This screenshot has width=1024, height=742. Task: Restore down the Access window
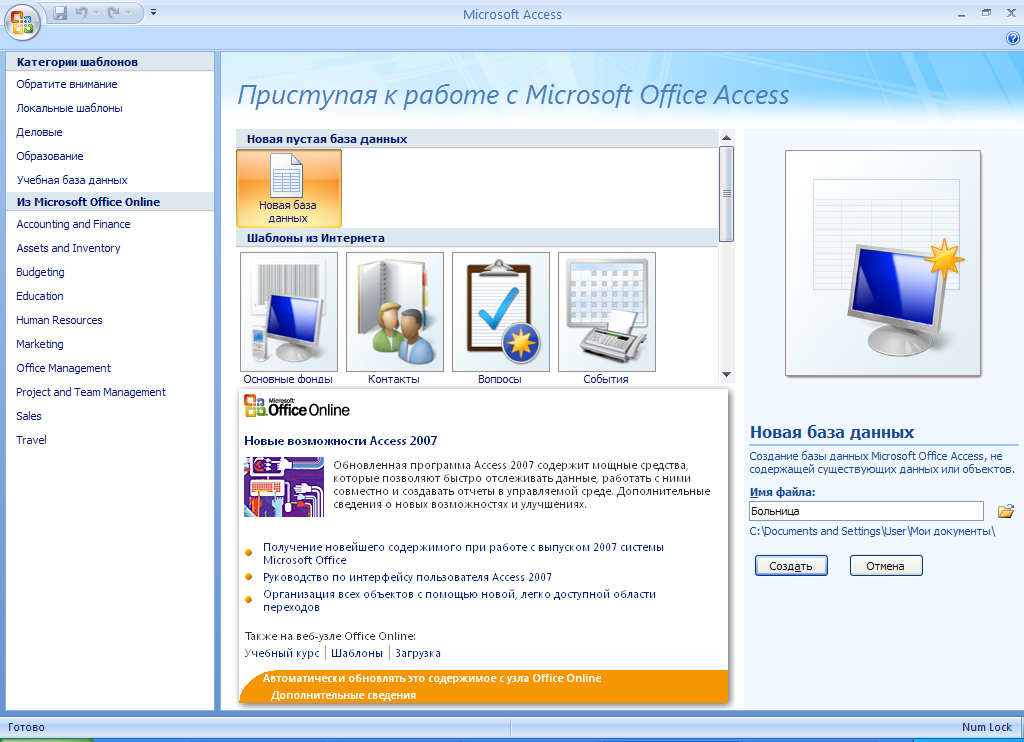point(986,13)
